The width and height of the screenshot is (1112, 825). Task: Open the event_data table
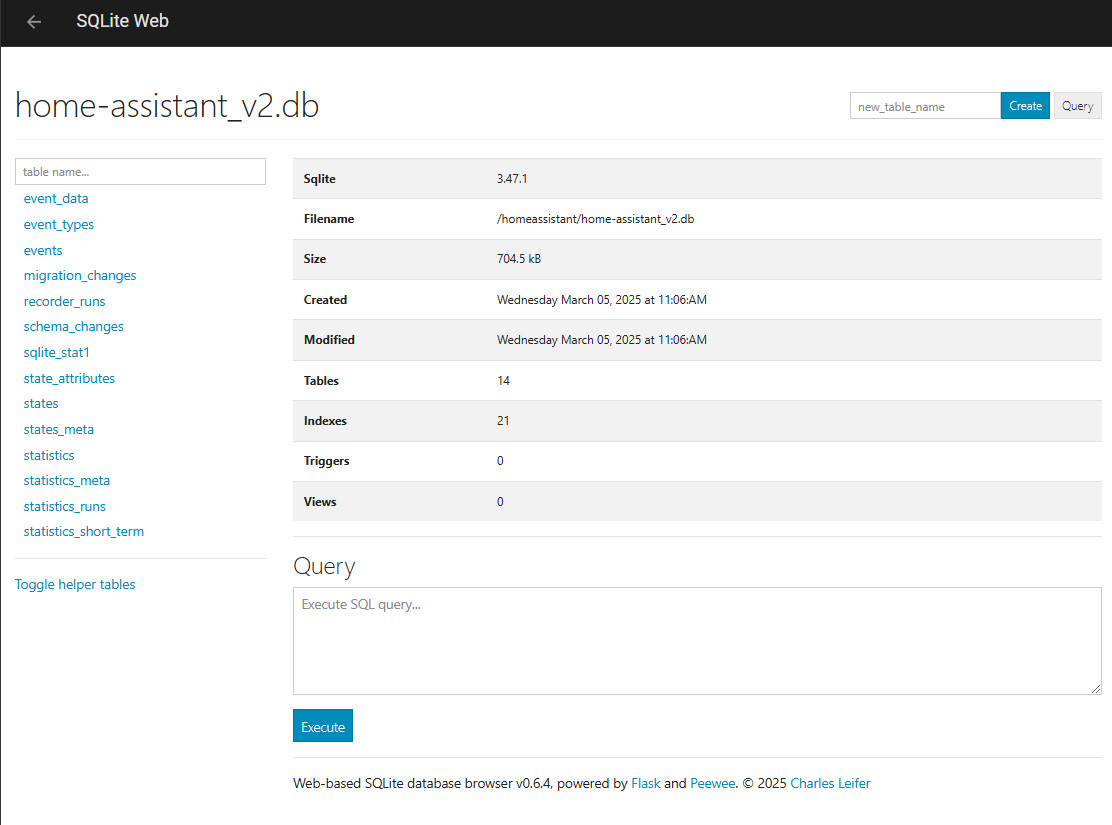tap(56, 198)
